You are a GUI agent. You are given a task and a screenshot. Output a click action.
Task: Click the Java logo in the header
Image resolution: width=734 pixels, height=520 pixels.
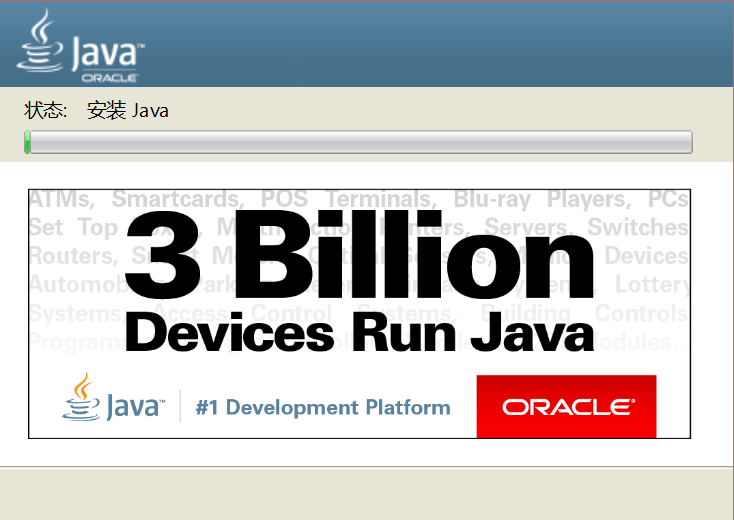coord(81,46)
